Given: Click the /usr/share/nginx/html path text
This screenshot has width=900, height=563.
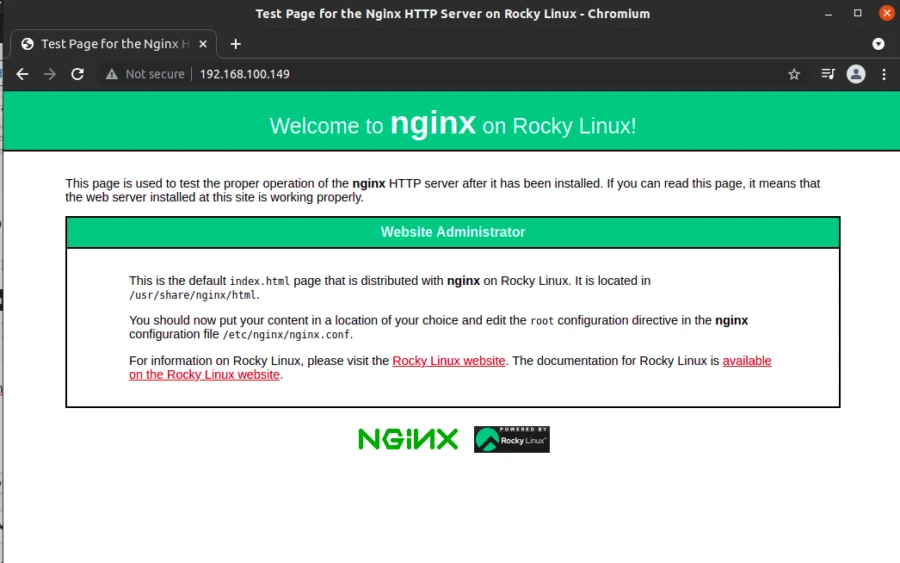Looking at the screenshot, I should point(194,295).
